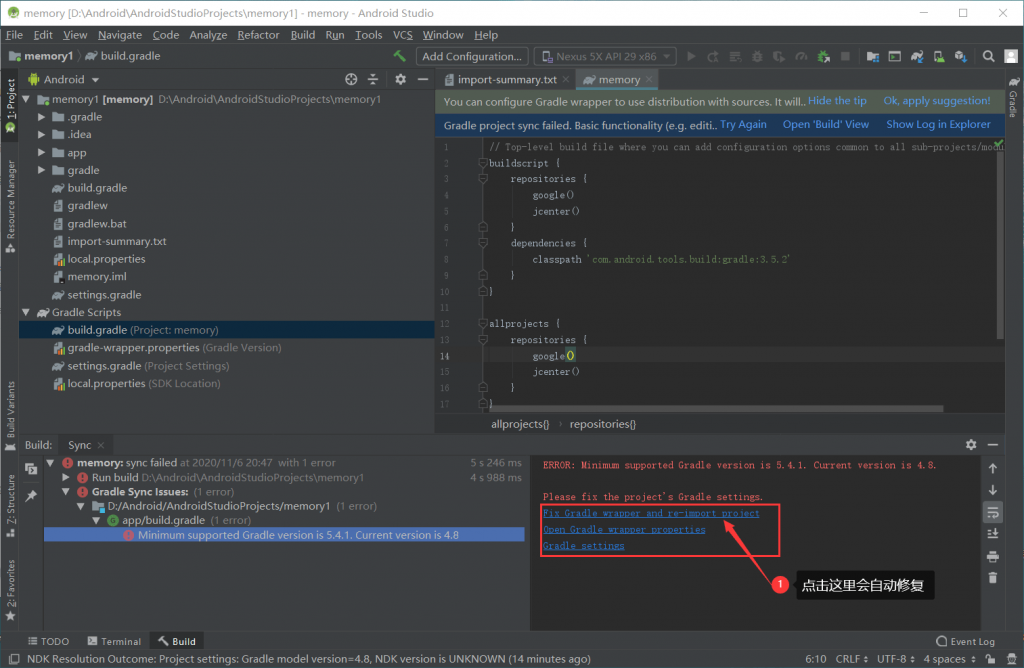
Task: Click the Make Project hammer icon
Action: pyautogui.click(x=399, y=56)
